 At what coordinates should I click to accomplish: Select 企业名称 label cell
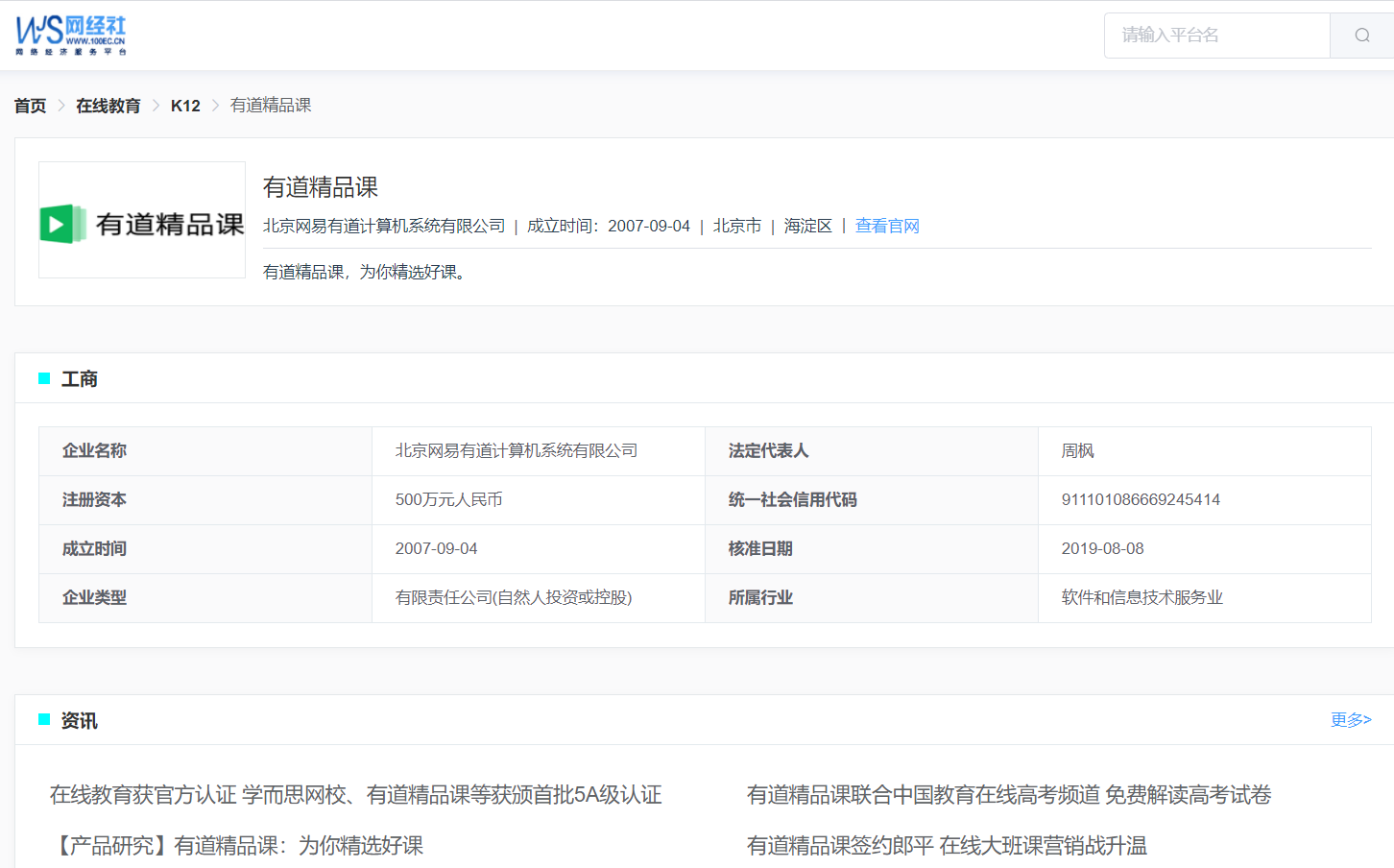coord(205,451)
